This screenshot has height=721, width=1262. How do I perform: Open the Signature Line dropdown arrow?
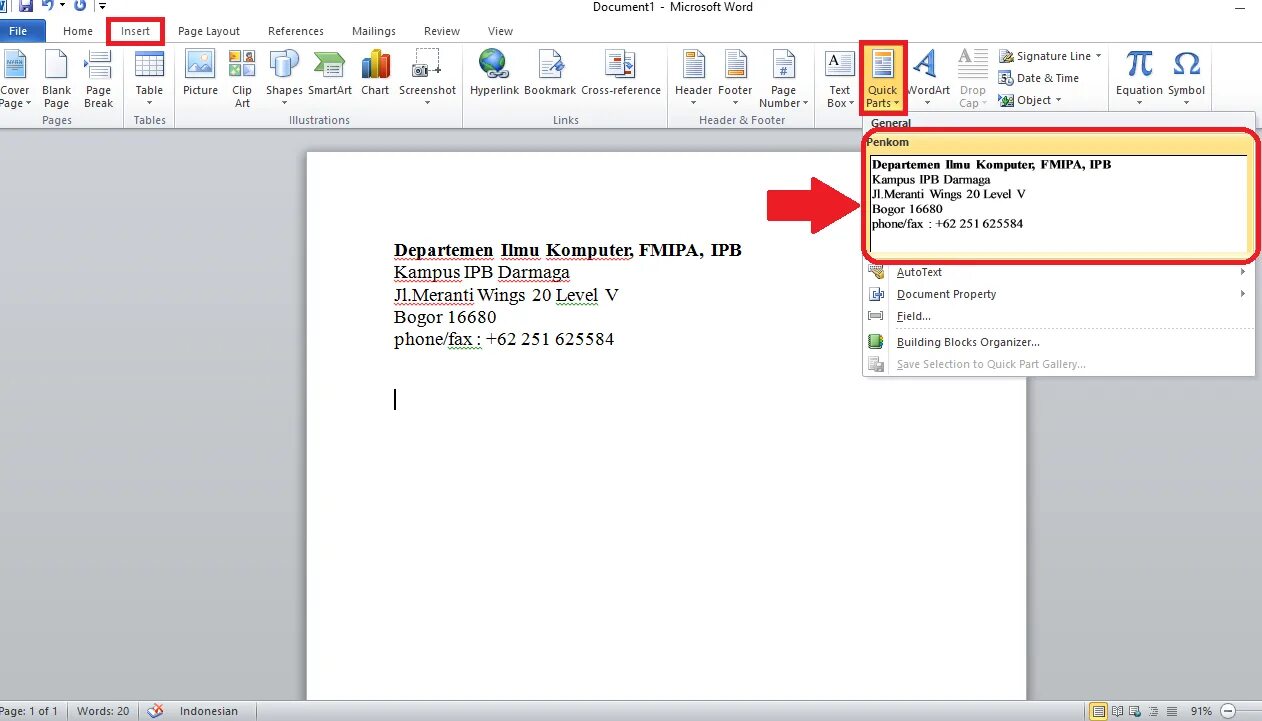coord(1098,56)
